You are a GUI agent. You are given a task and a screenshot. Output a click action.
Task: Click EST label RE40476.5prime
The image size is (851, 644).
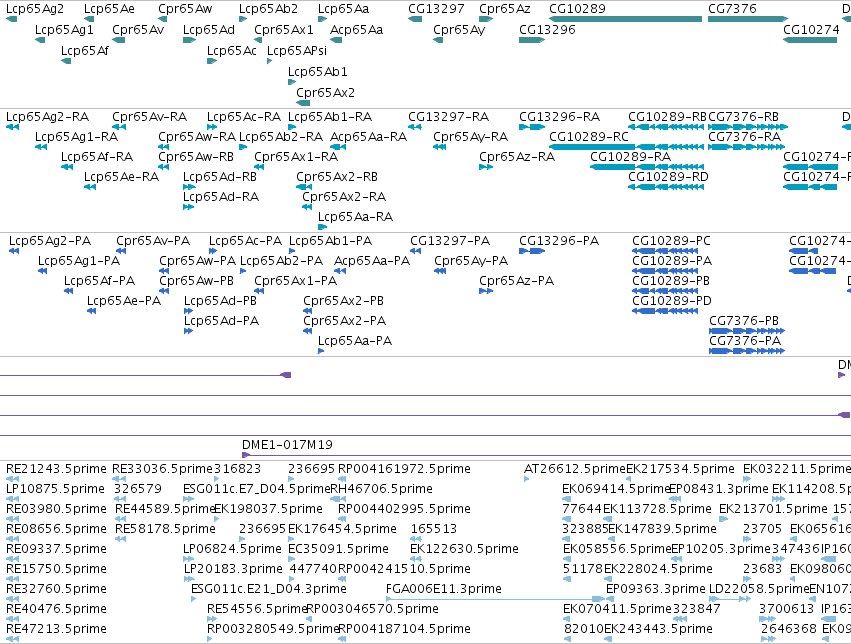click(56, 609)
